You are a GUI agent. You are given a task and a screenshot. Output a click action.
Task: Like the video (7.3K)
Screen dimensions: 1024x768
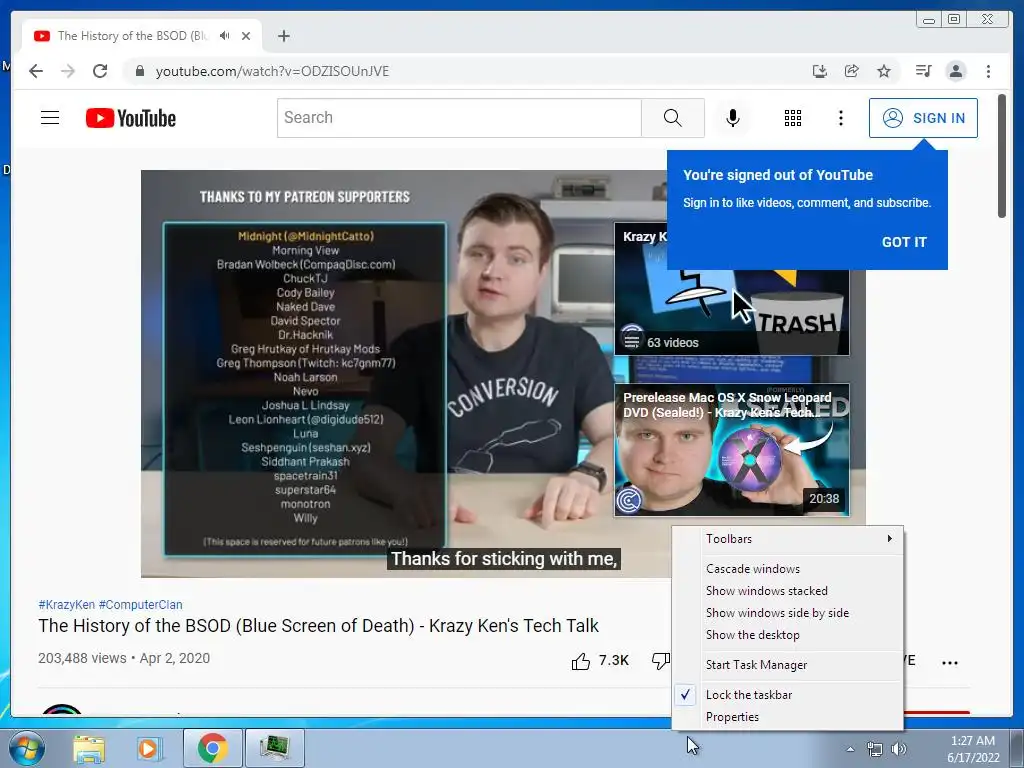600,661
